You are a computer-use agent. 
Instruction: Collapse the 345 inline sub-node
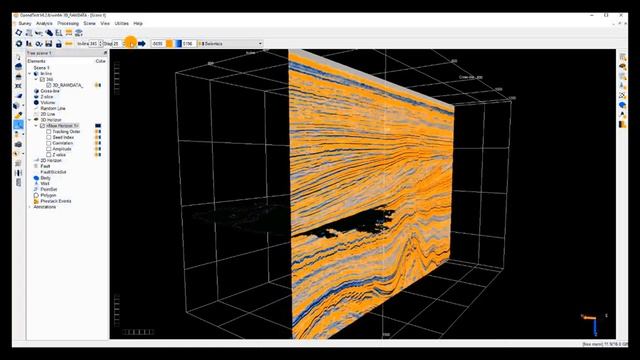tap(36, 80)
